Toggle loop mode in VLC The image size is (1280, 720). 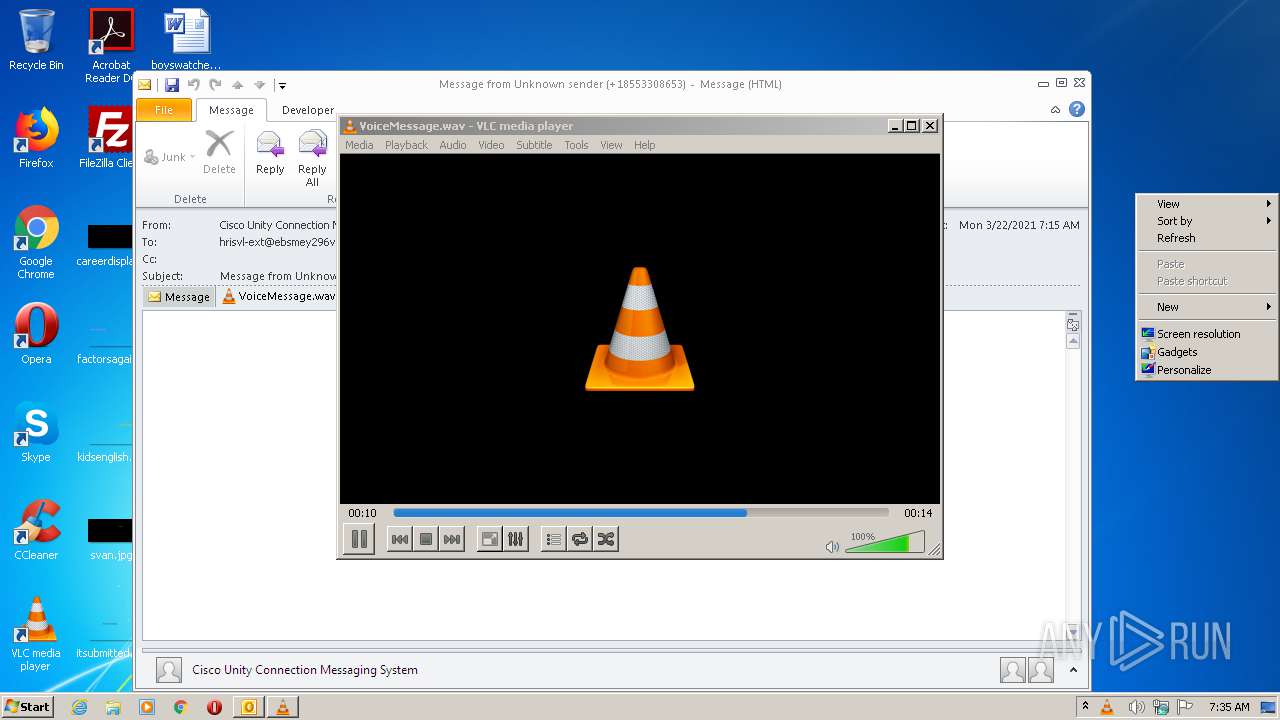pos(579,539)
